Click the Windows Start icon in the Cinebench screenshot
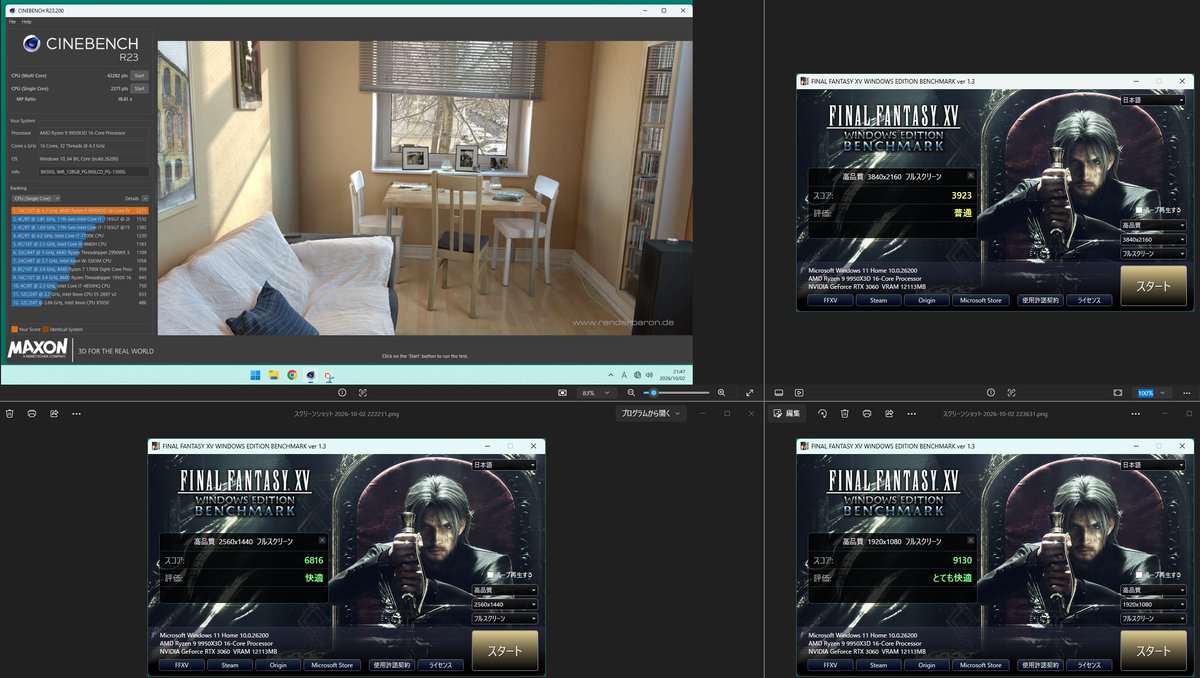 pos(256,375)
